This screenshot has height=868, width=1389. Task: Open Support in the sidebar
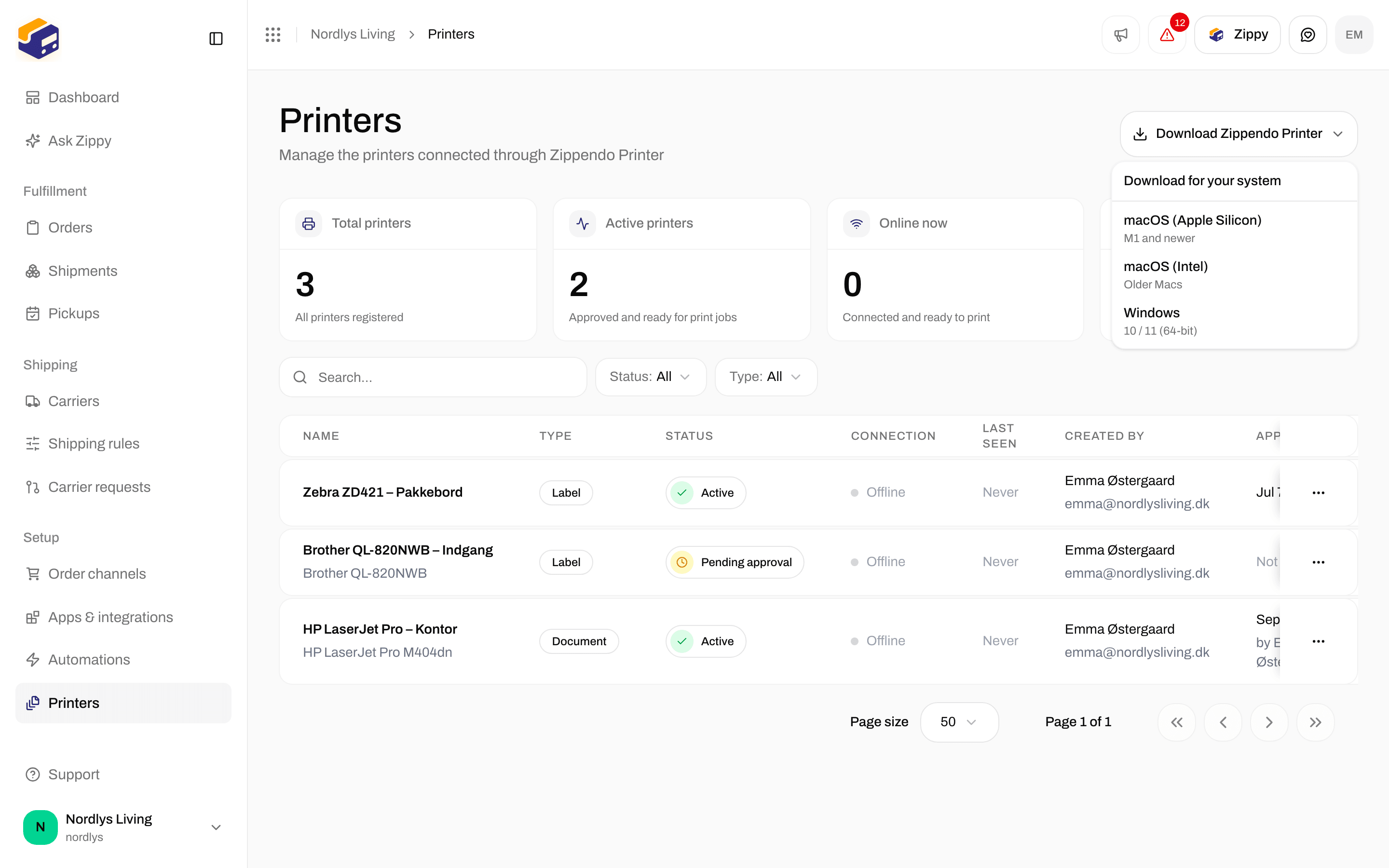tap(123, 774)
